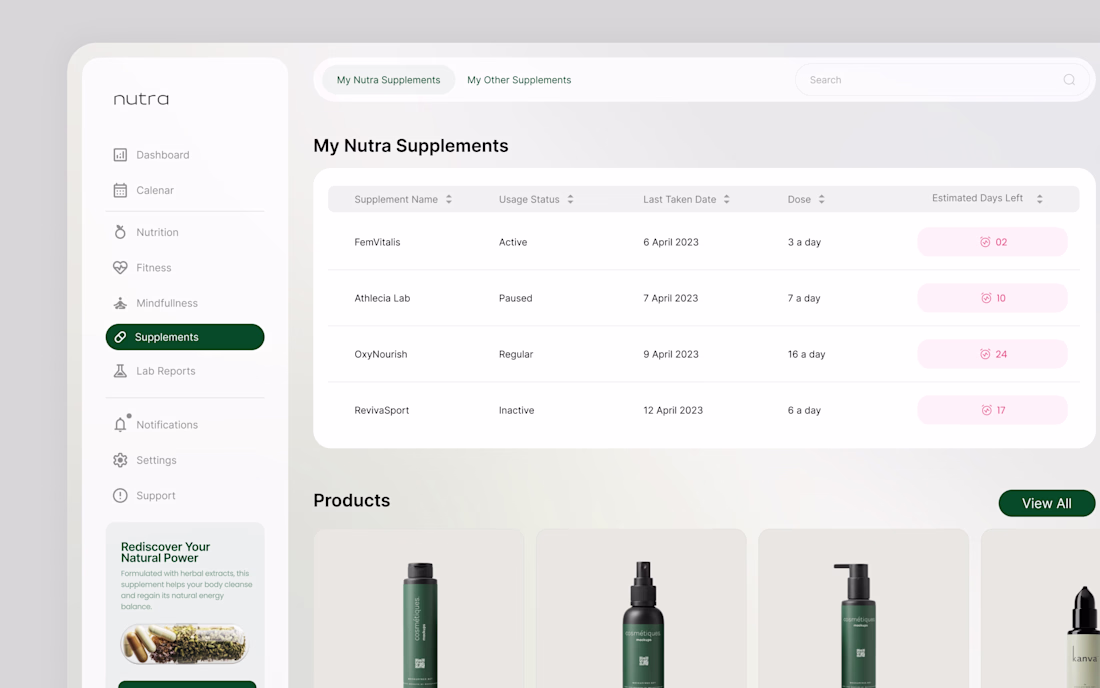Screen dimensions: 1100x688
Task: Sort by Dose column arrows
Action: (x=821, y=199)
